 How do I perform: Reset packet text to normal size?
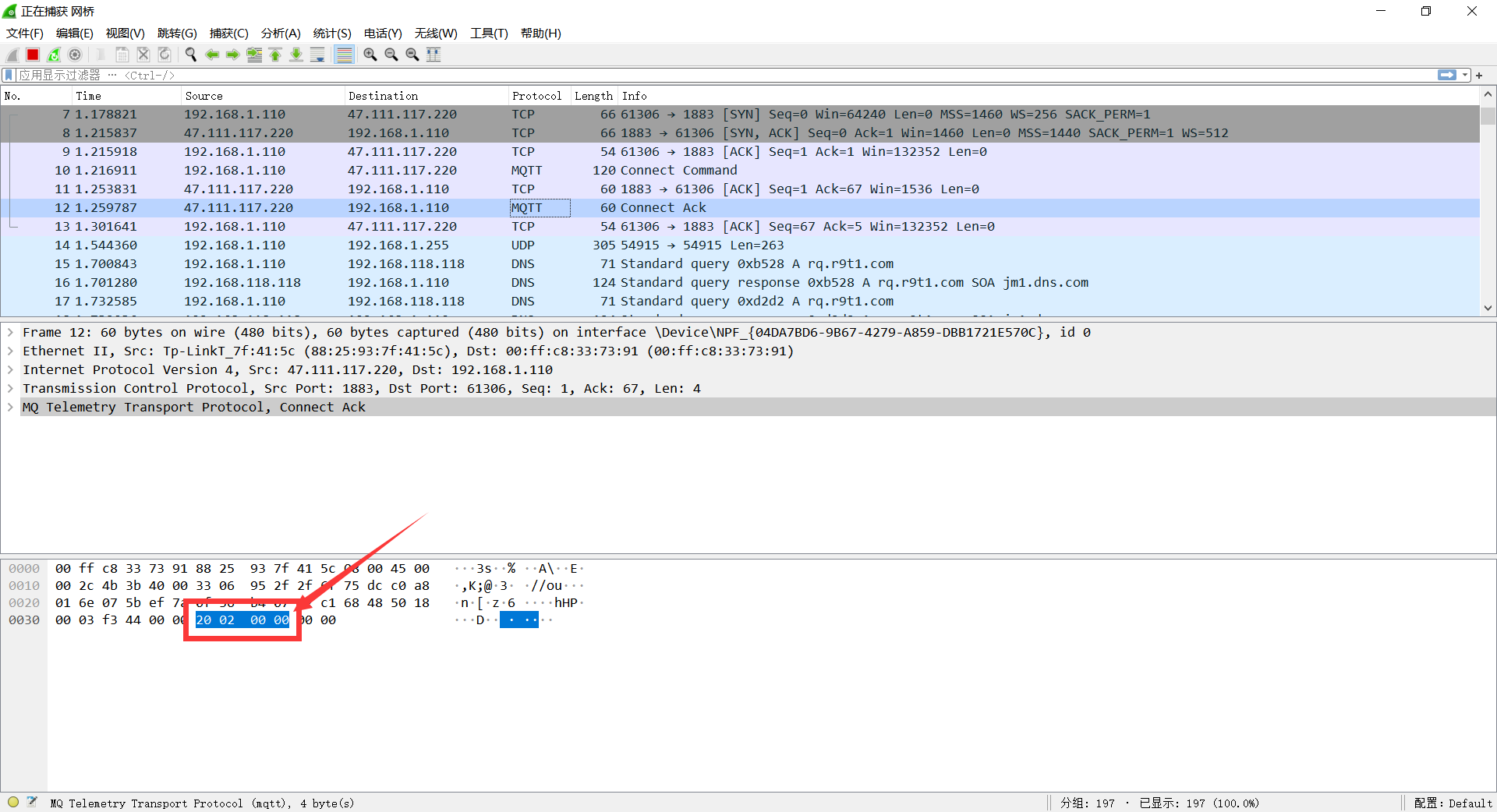point(412,55)
